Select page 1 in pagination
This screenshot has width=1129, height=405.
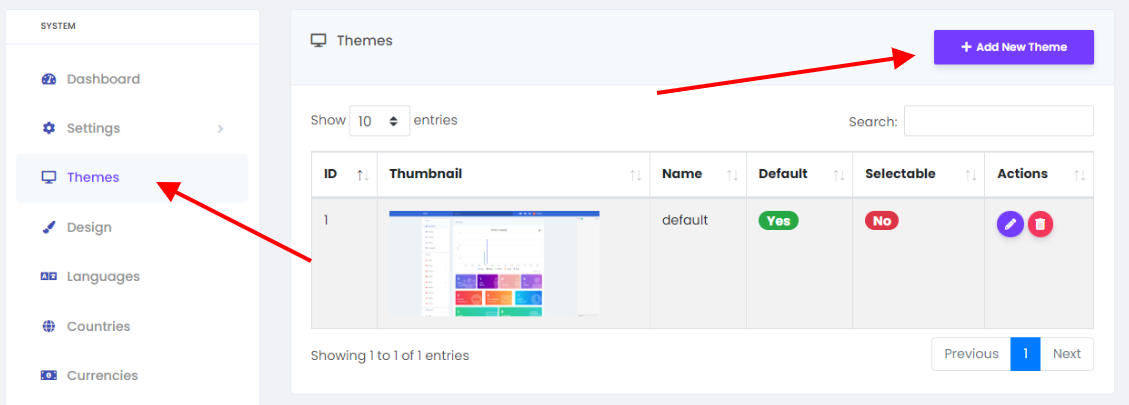click(x=1025, y=354)
